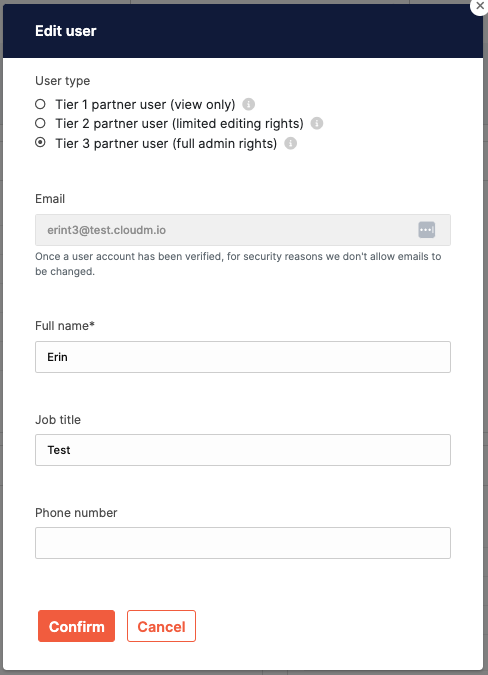Screen dimensions: 488x675
Task: Click the disabled Email field erint3@test.cloudm.io
Action: (243, 230)
